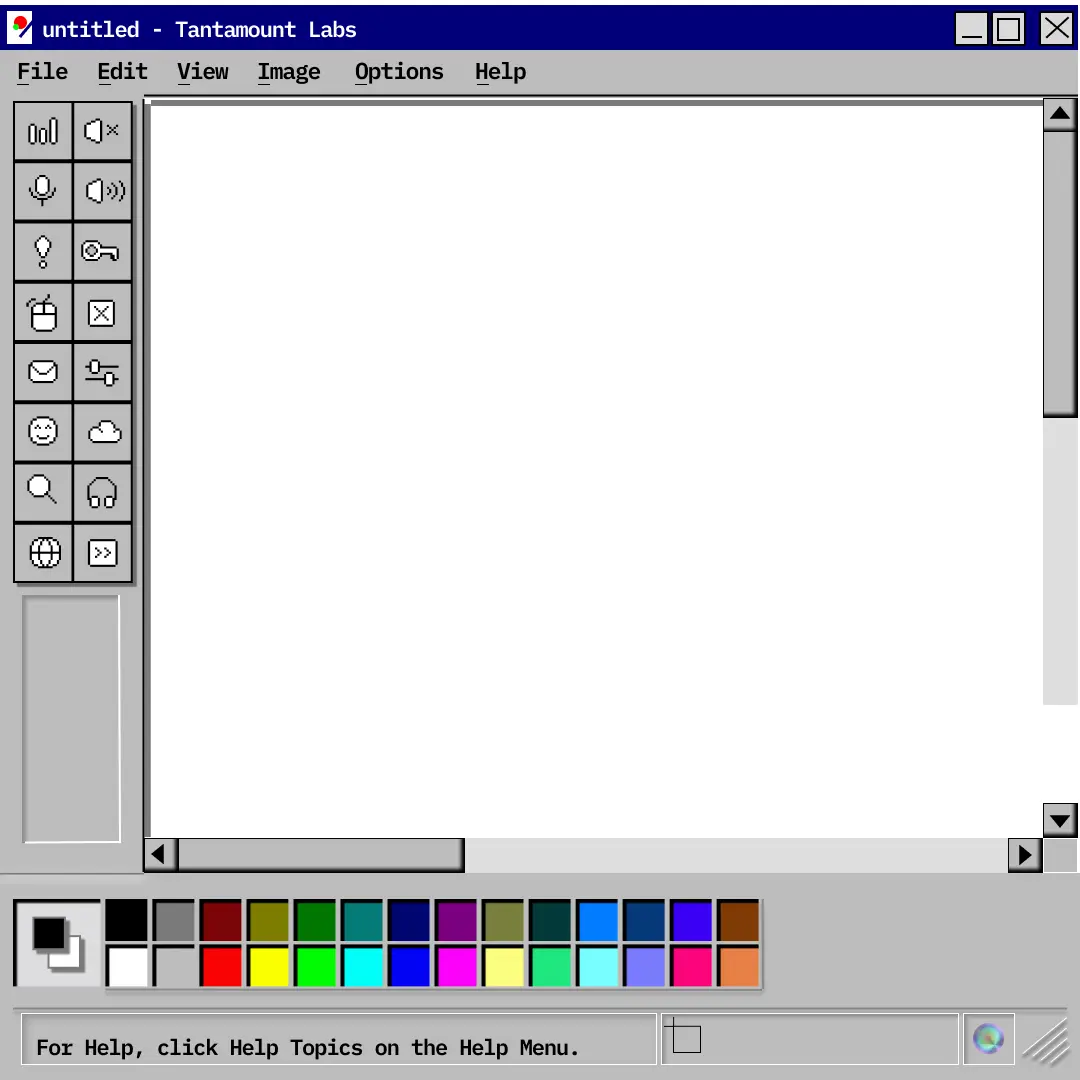Click the vertical scrollbar down arrow

[1060, 820]
